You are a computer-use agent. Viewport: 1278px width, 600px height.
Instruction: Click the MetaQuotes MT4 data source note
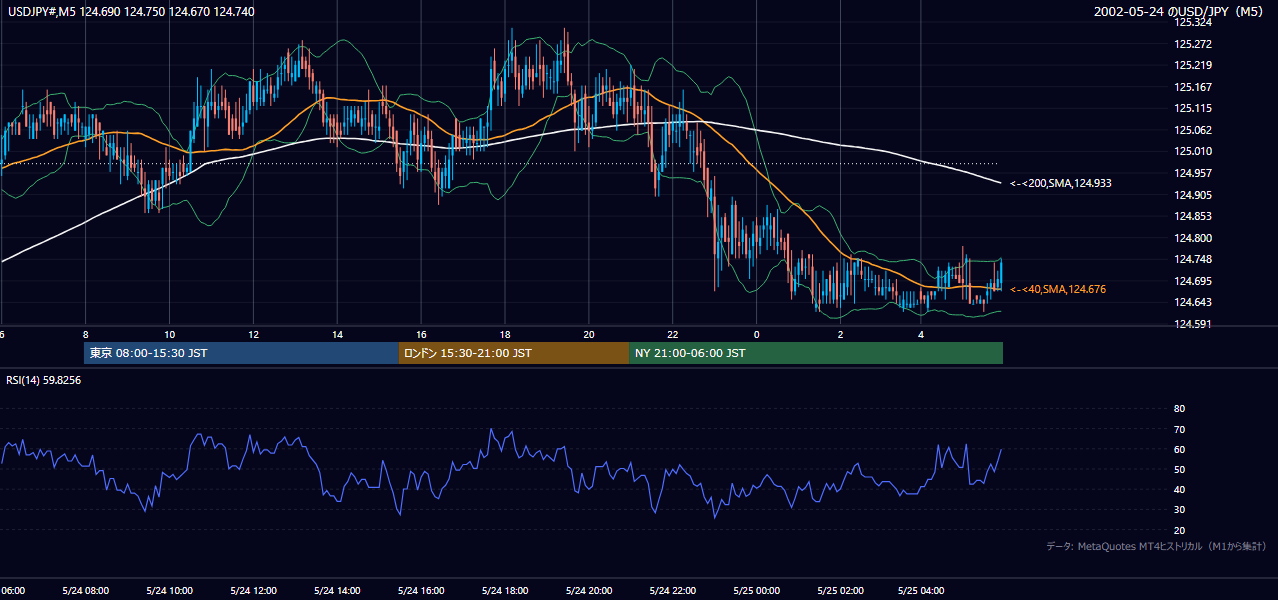[x=1157, y=546]
